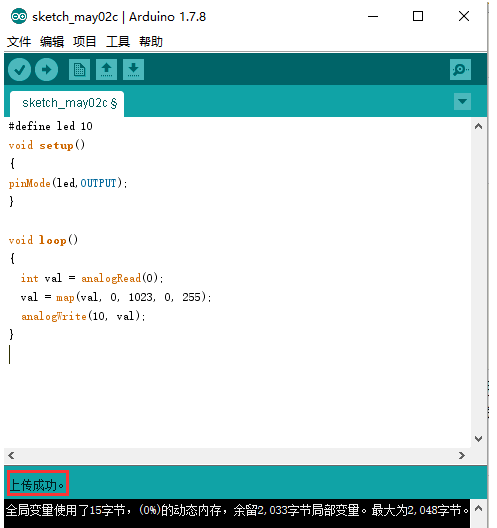Open the 文件 menu
Screen dimensions: 497x528
click(x=19, y=42)
